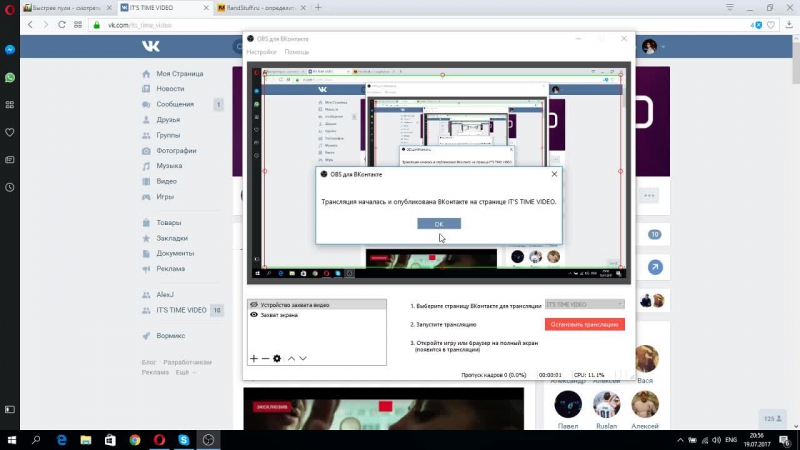Image resolution: width=800 pixels, height=450 pixels.
Task: Open source properties gear icon
Action: click(x=277, y=359)
